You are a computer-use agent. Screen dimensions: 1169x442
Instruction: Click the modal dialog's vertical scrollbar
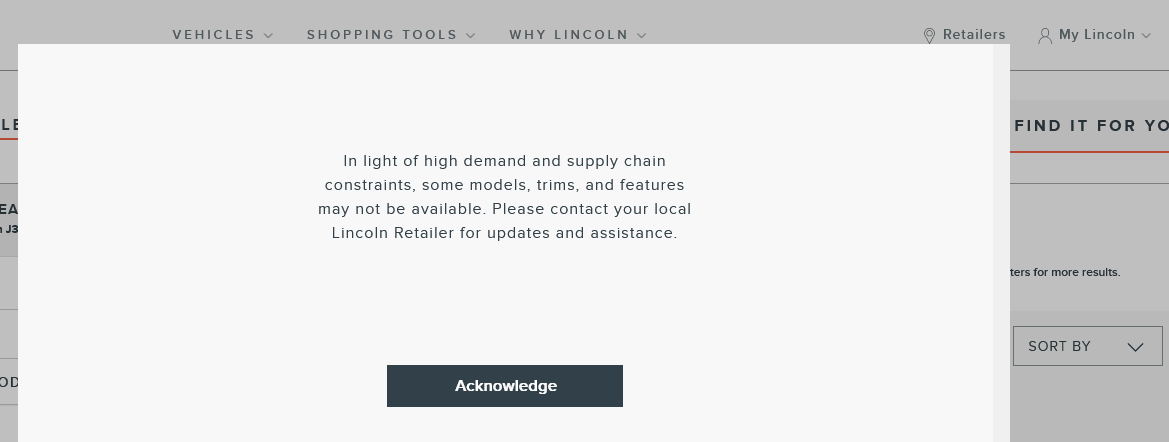pyautogui.click(x=1001, y=243)
